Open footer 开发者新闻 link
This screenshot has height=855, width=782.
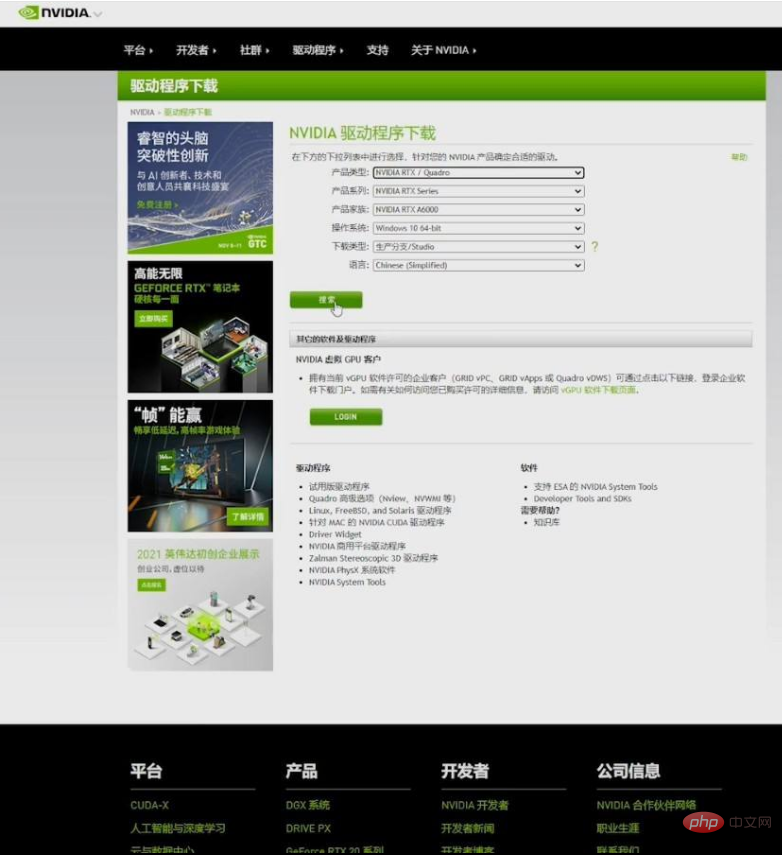coord(467,828)
